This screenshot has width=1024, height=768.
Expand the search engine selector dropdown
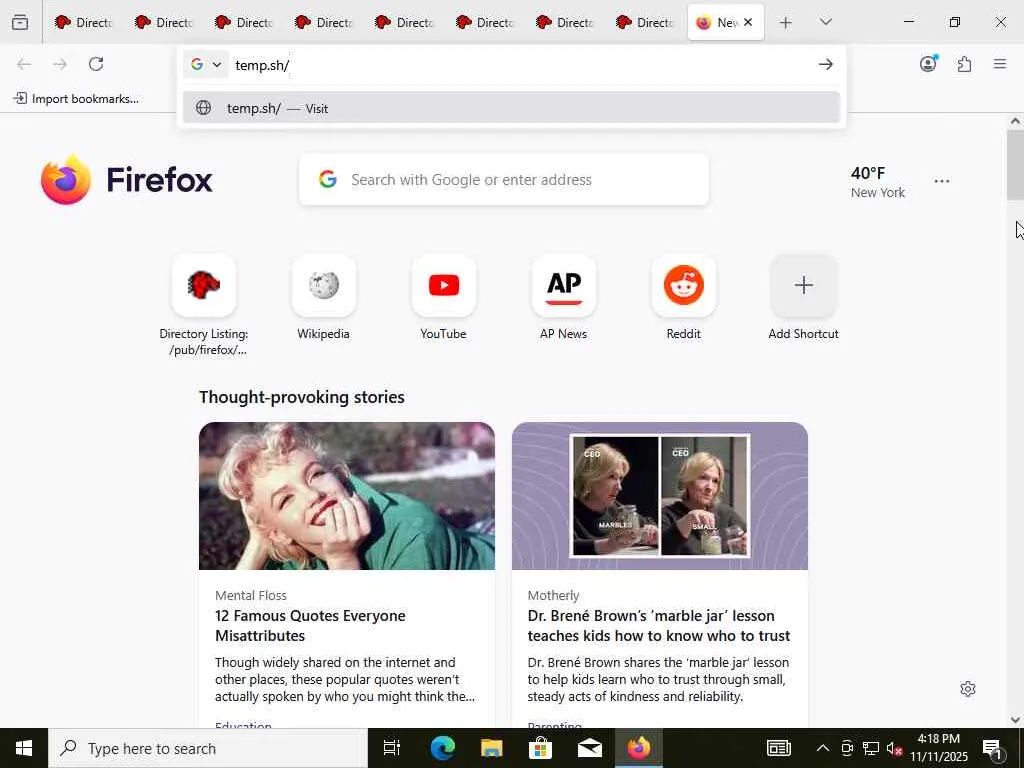206,64
